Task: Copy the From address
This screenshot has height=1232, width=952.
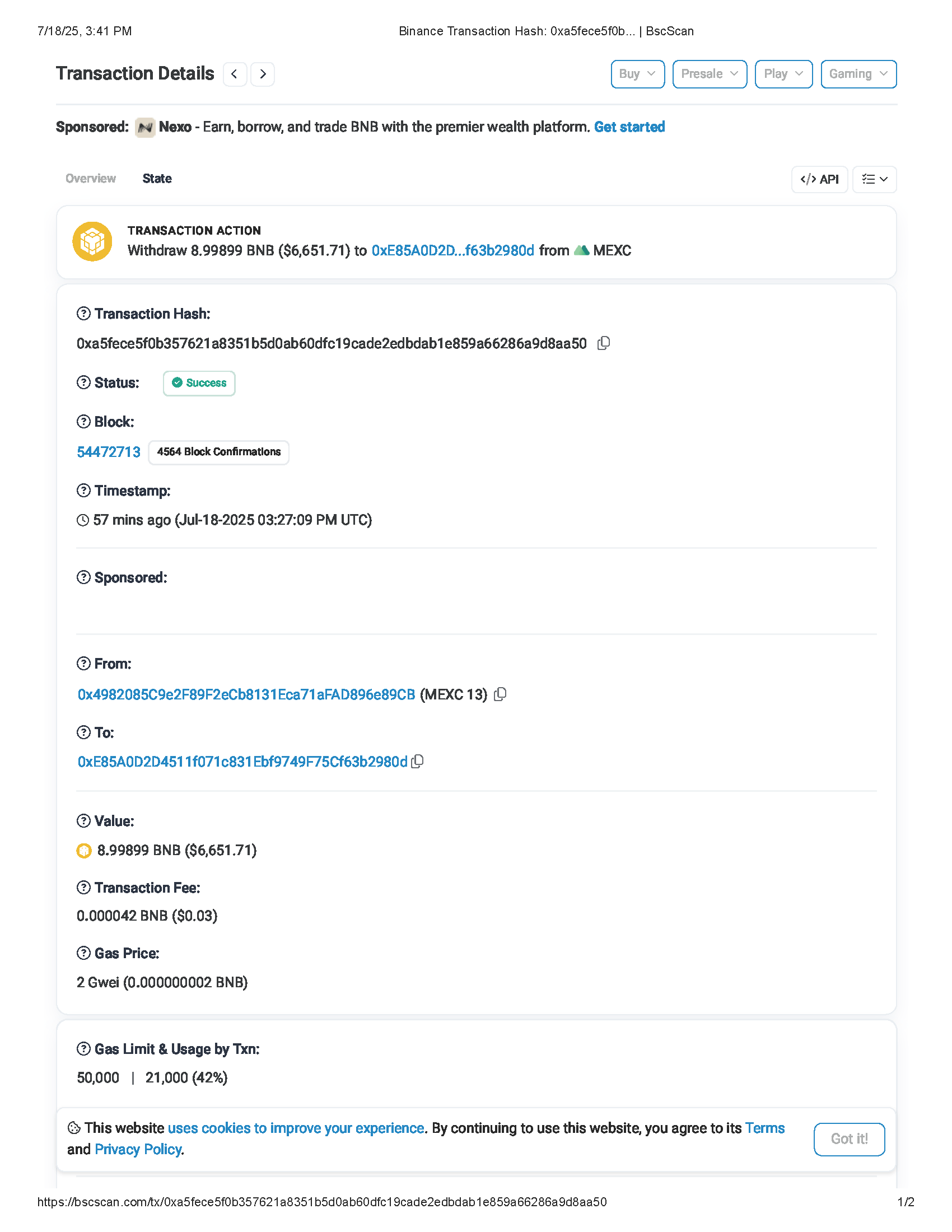Action: [500, 694]
